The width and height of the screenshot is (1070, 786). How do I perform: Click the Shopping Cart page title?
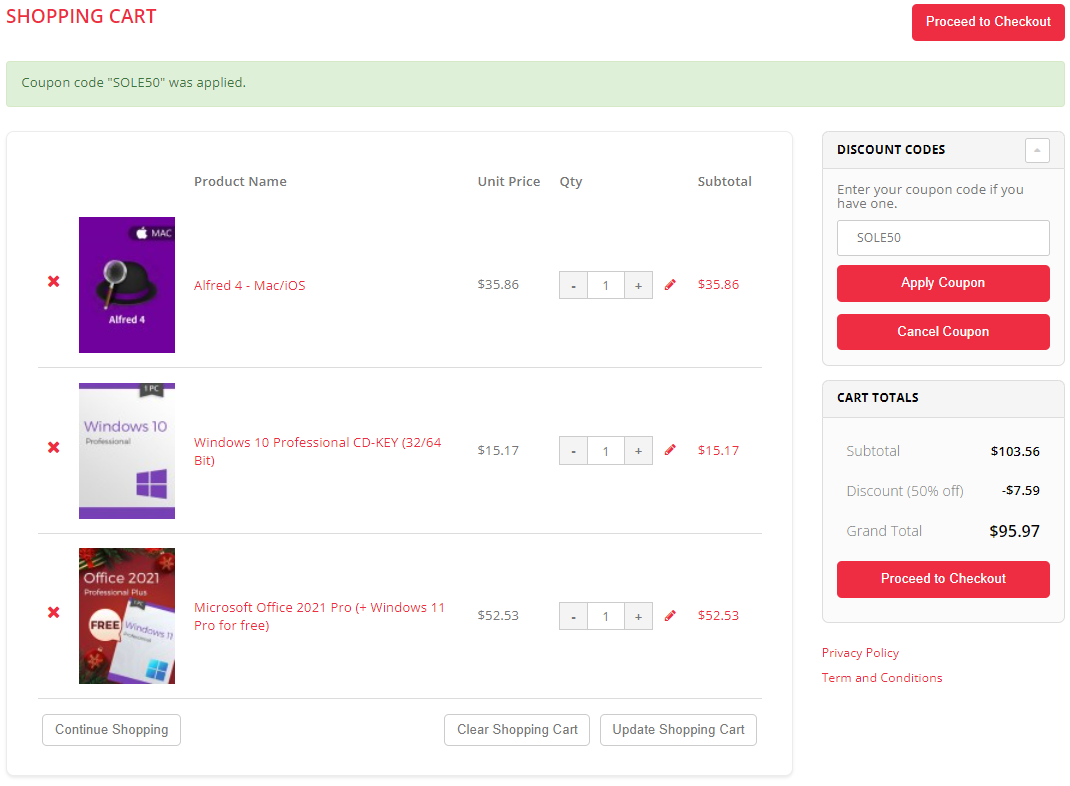[81, 16]
